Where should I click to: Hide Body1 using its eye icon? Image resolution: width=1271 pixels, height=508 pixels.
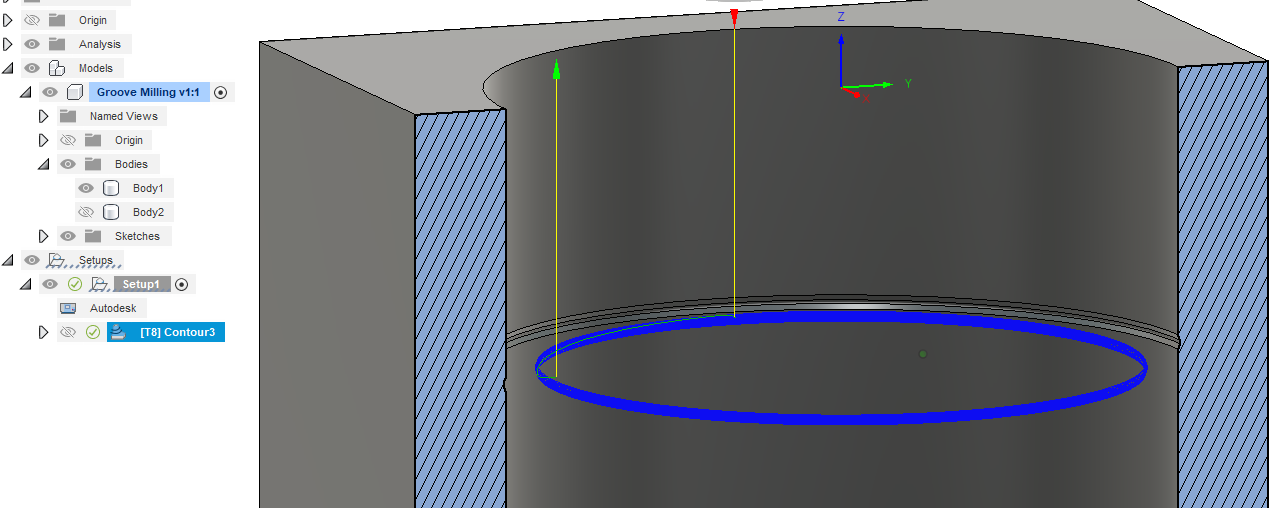click(86, 188)
